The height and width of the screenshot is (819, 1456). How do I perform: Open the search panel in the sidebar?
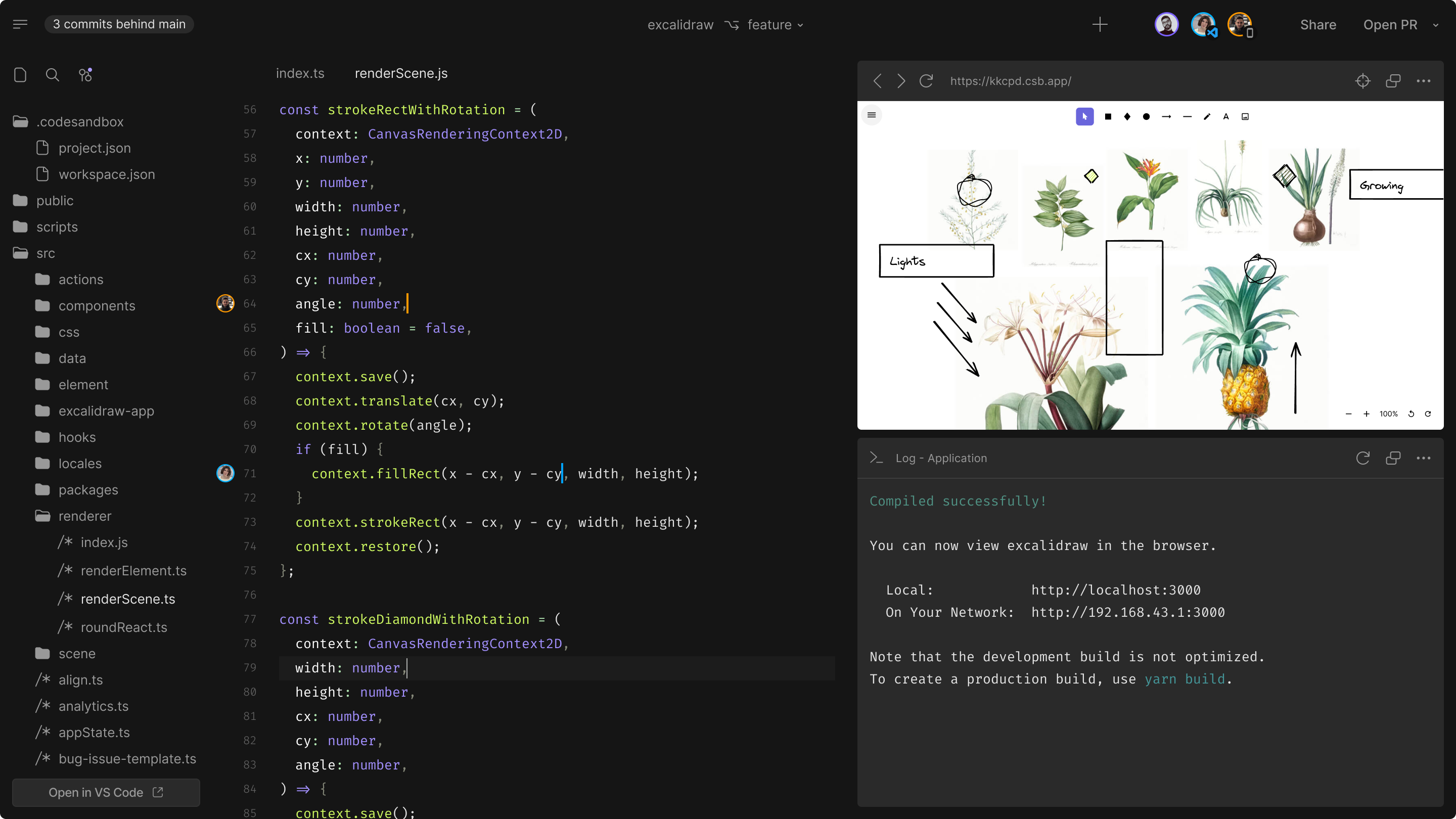pyautogui.click(x=52, y=75)
